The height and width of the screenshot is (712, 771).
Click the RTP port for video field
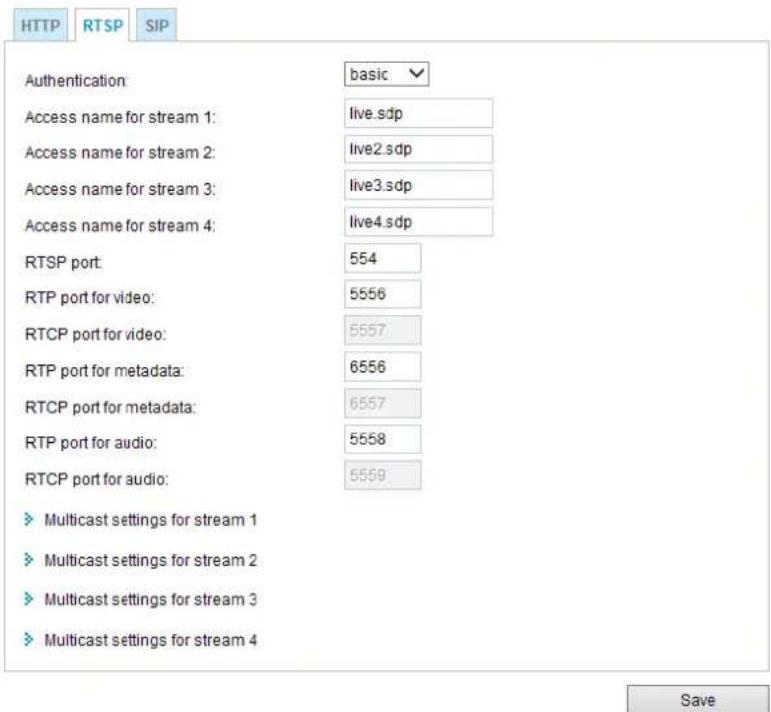(383, 295)
